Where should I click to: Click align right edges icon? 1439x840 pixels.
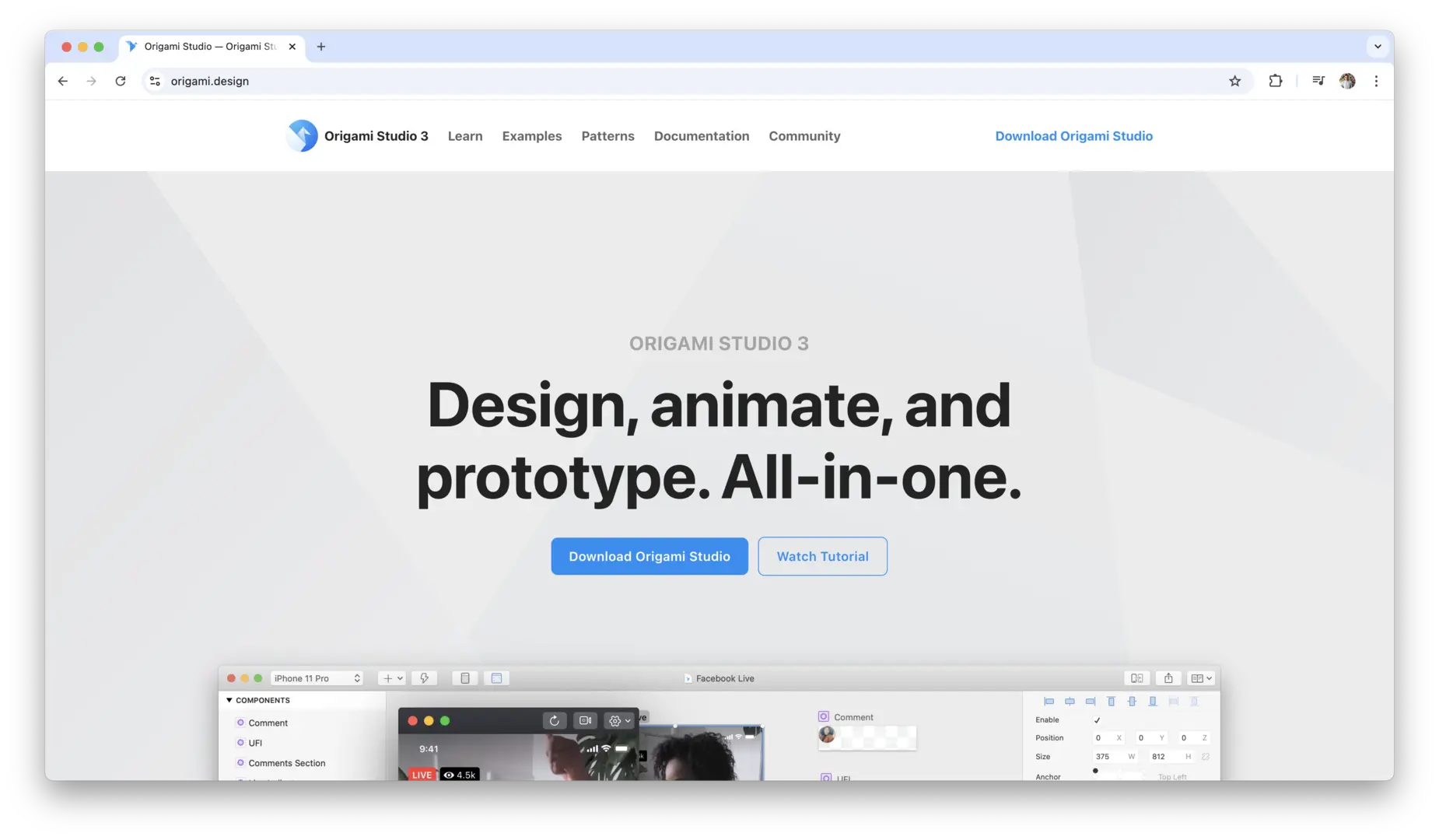click(1091, 702)
